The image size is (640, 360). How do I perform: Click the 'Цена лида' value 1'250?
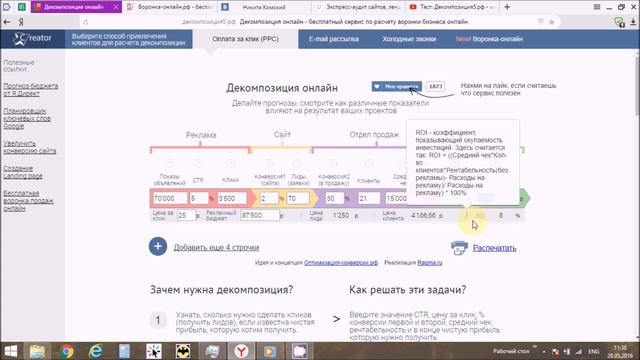click(x=340, y=215)
